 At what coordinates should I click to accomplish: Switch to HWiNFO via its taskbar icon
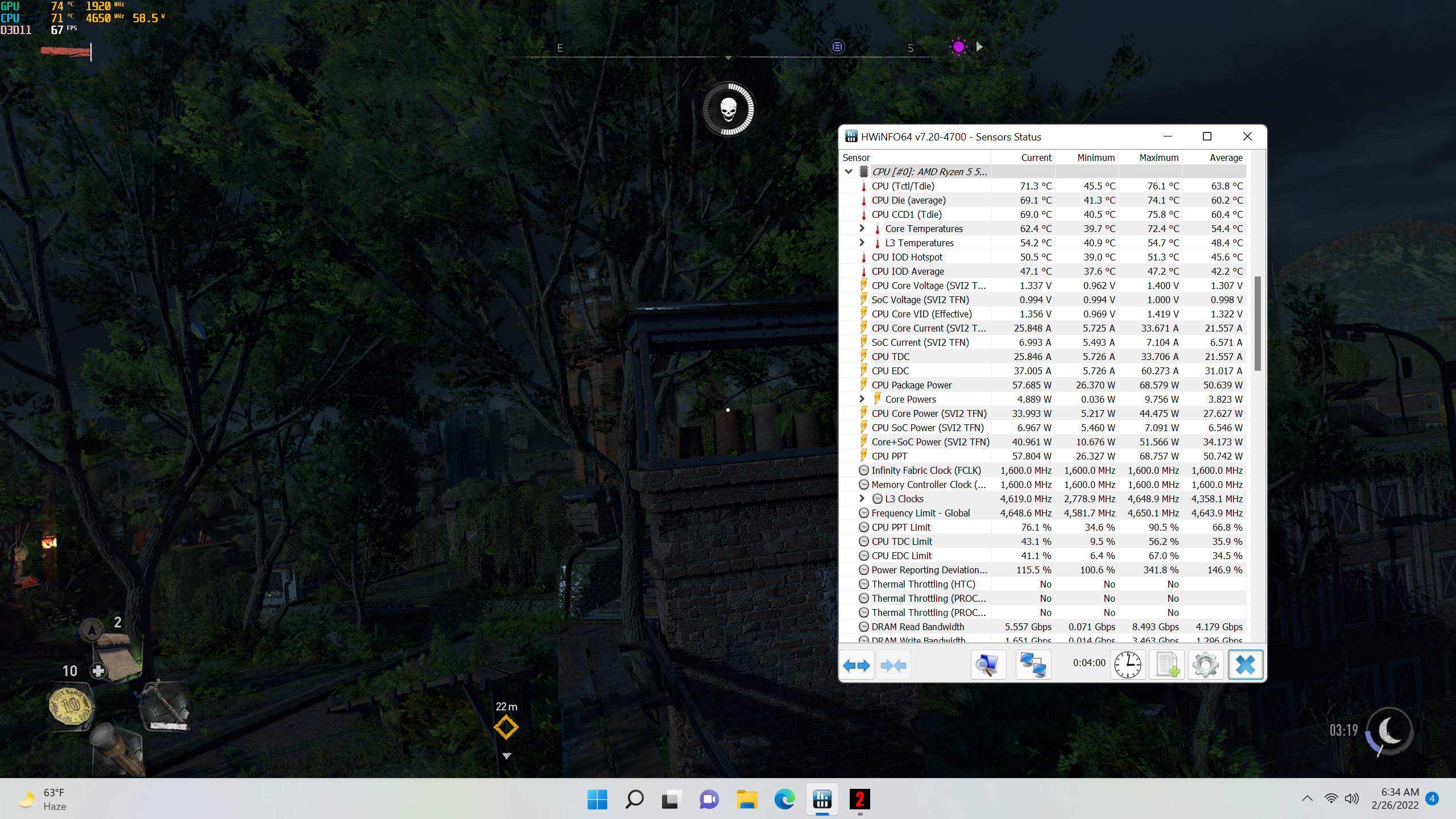tap(822, 800)
